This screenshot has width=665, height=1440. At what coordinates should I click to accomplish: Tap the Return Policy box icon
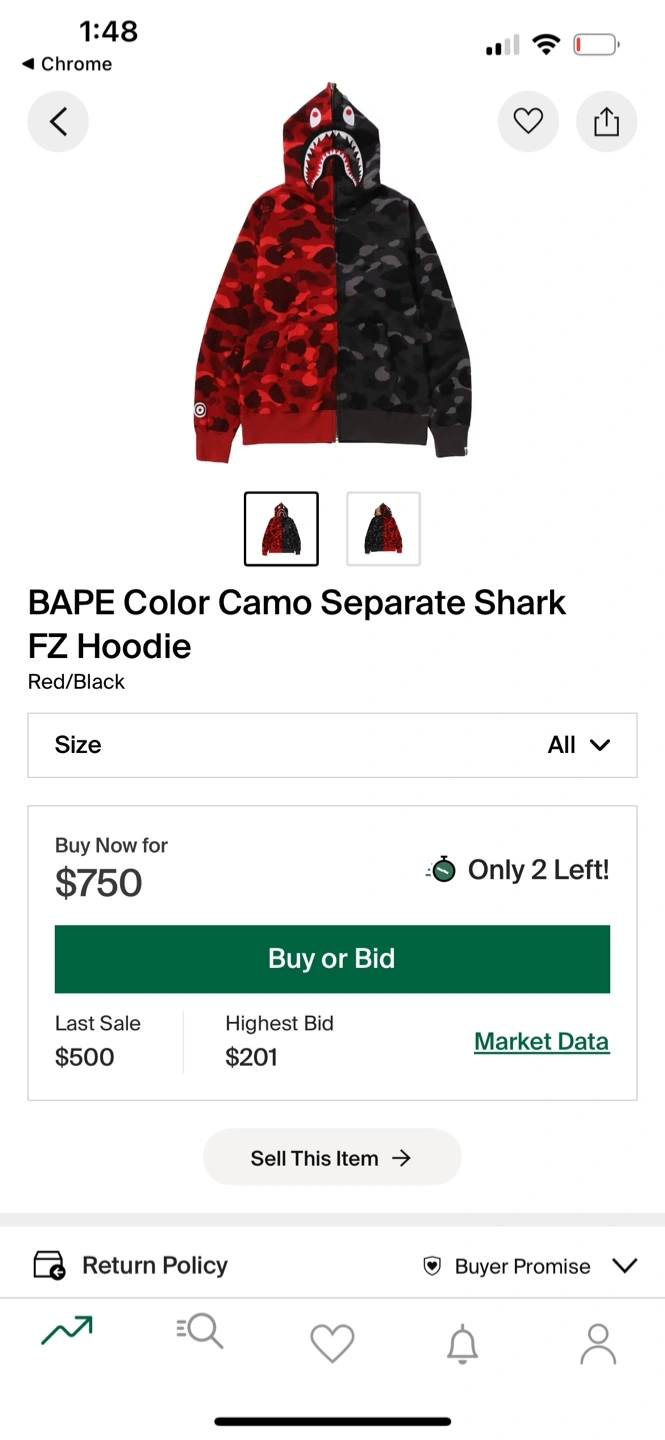pos(49,1265)
